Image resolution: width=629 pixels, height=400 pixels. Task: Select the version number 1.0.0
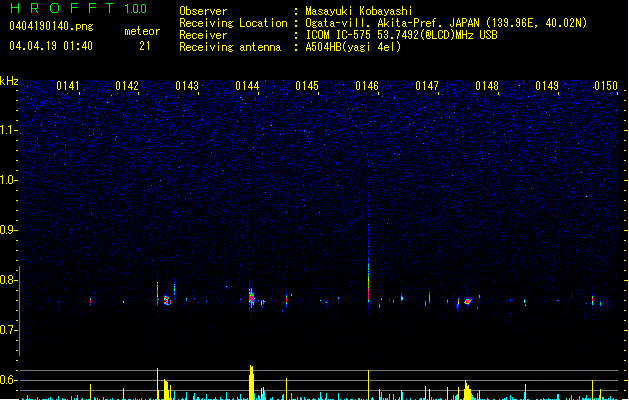point(136,8)
